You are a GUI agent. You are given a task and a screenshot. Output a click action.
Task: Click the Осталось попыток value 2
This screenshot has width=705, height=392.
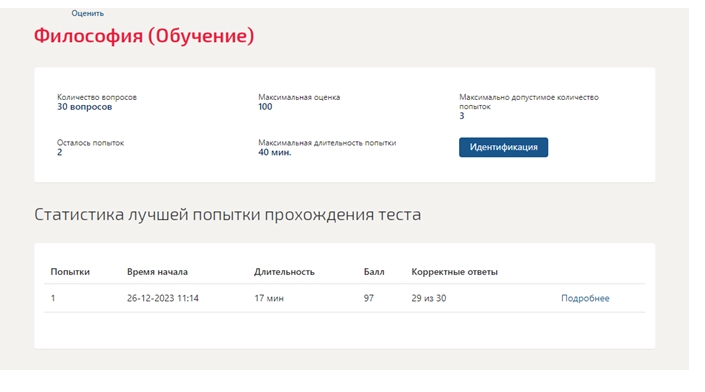click(59, 152)
